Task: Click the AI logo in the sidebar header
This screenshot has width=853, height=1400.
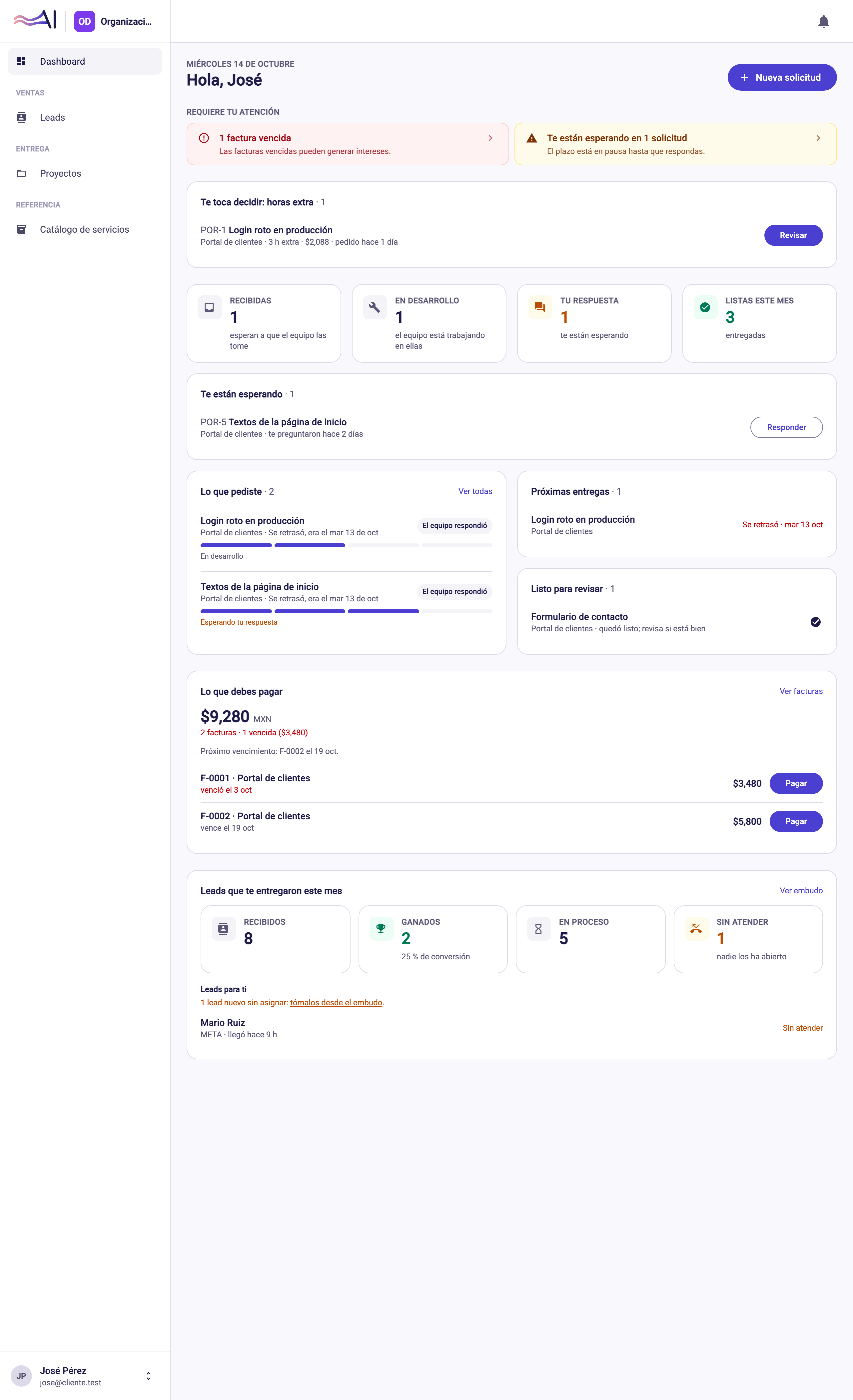Action: tap(35, 20)
